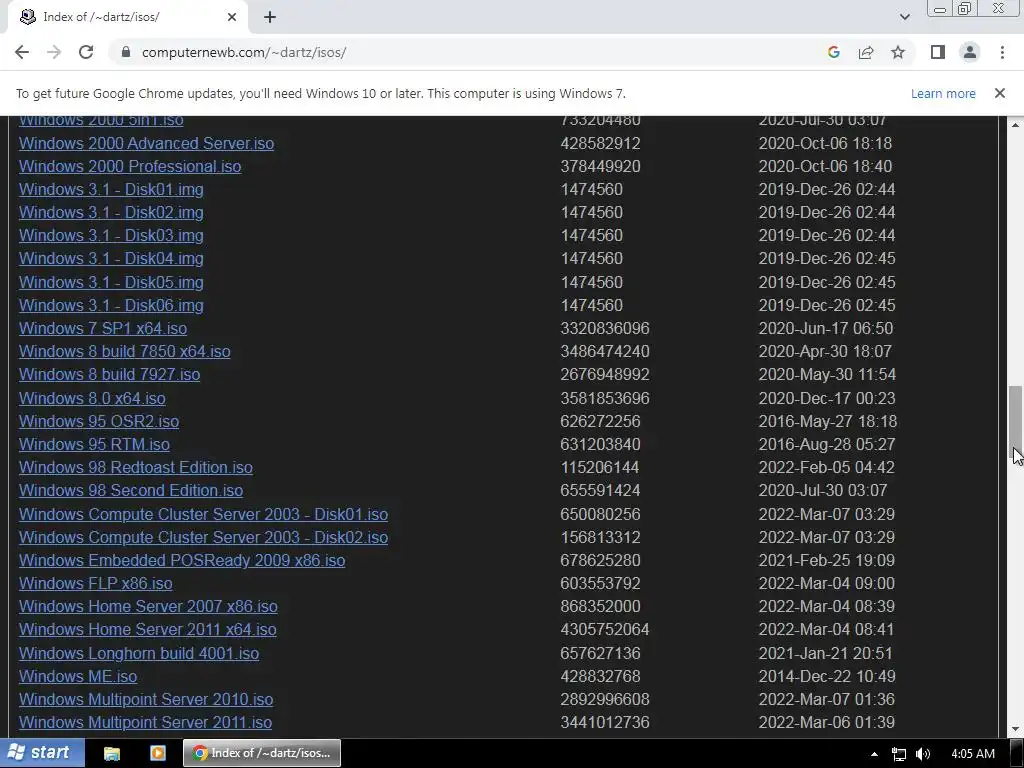This screenshot has height=768, width=1024.
Task: Bookmark this page with star icon
Action: pos(898,52)
